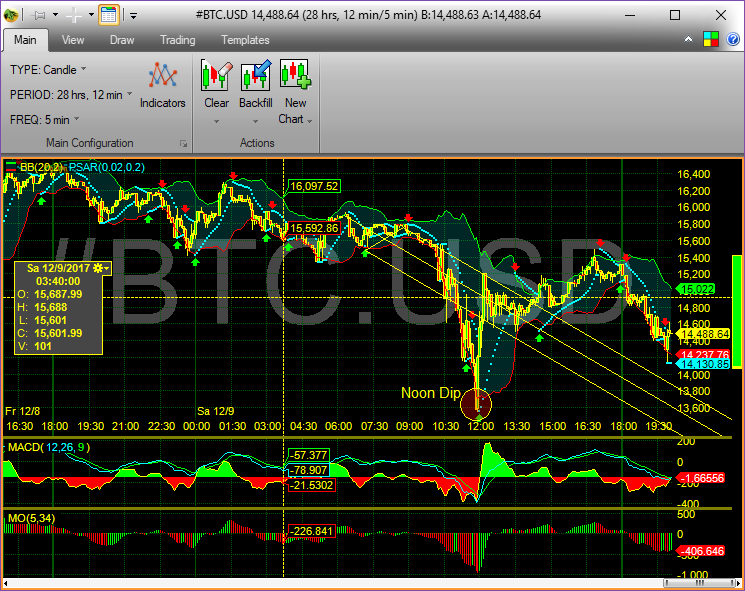Screen dimensions: 745x591
Task: Click the MACD(12,26,9) indicator label
Action: (x=49, y=447)
